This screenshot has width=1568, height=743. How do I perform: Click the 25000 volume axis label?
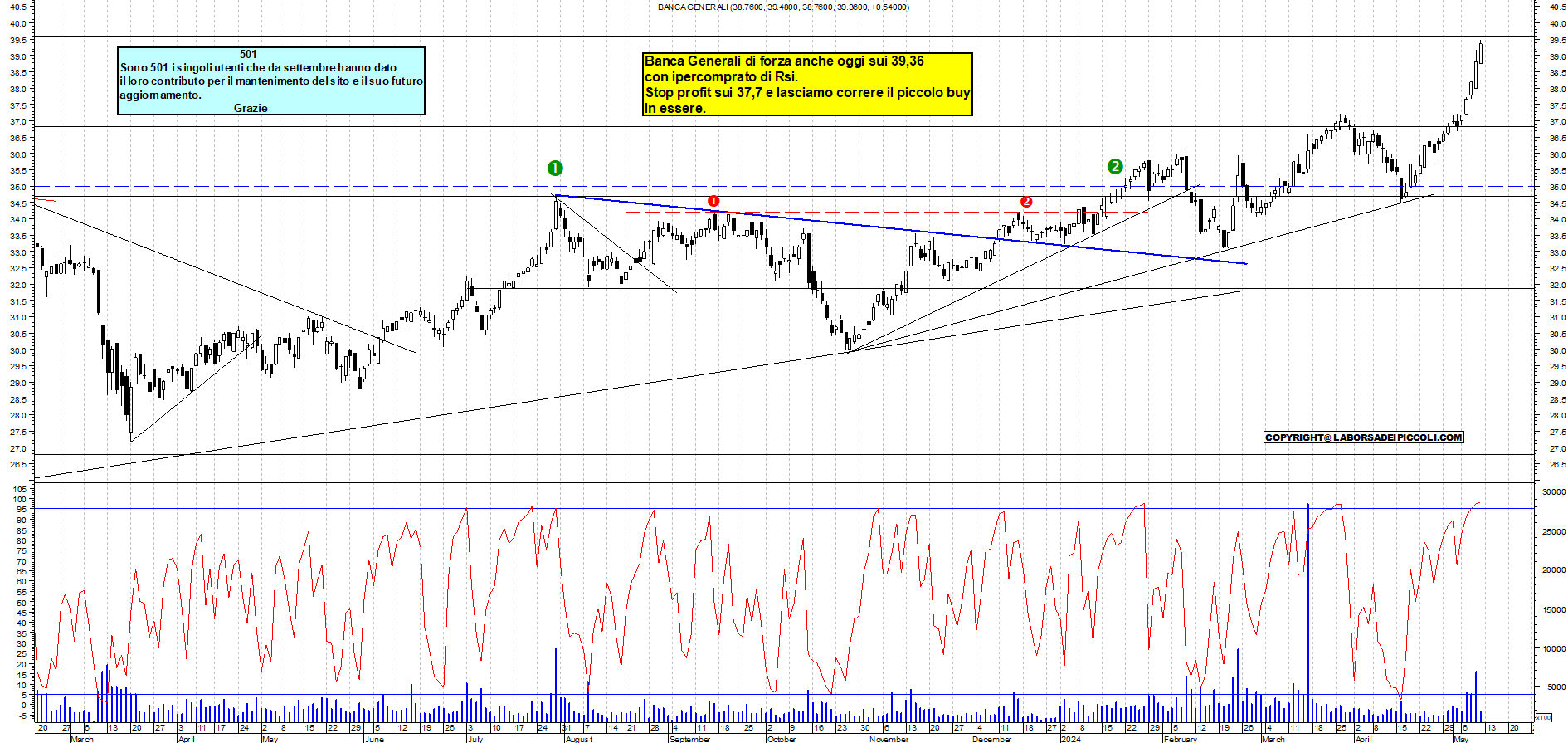click(1554, 531)
